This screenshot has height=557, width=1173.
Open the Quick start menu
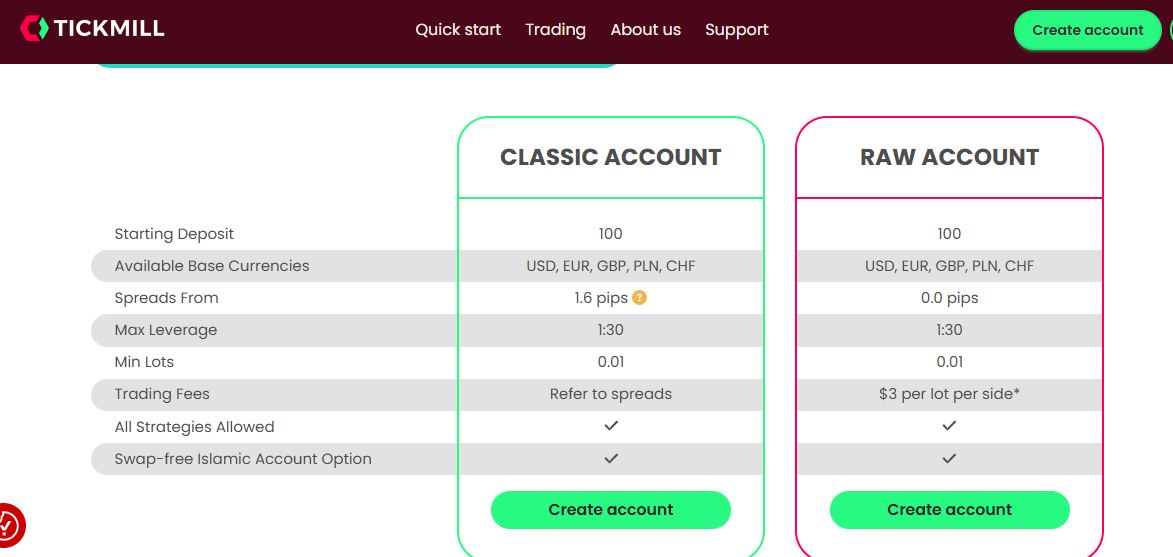click(458, 30)
